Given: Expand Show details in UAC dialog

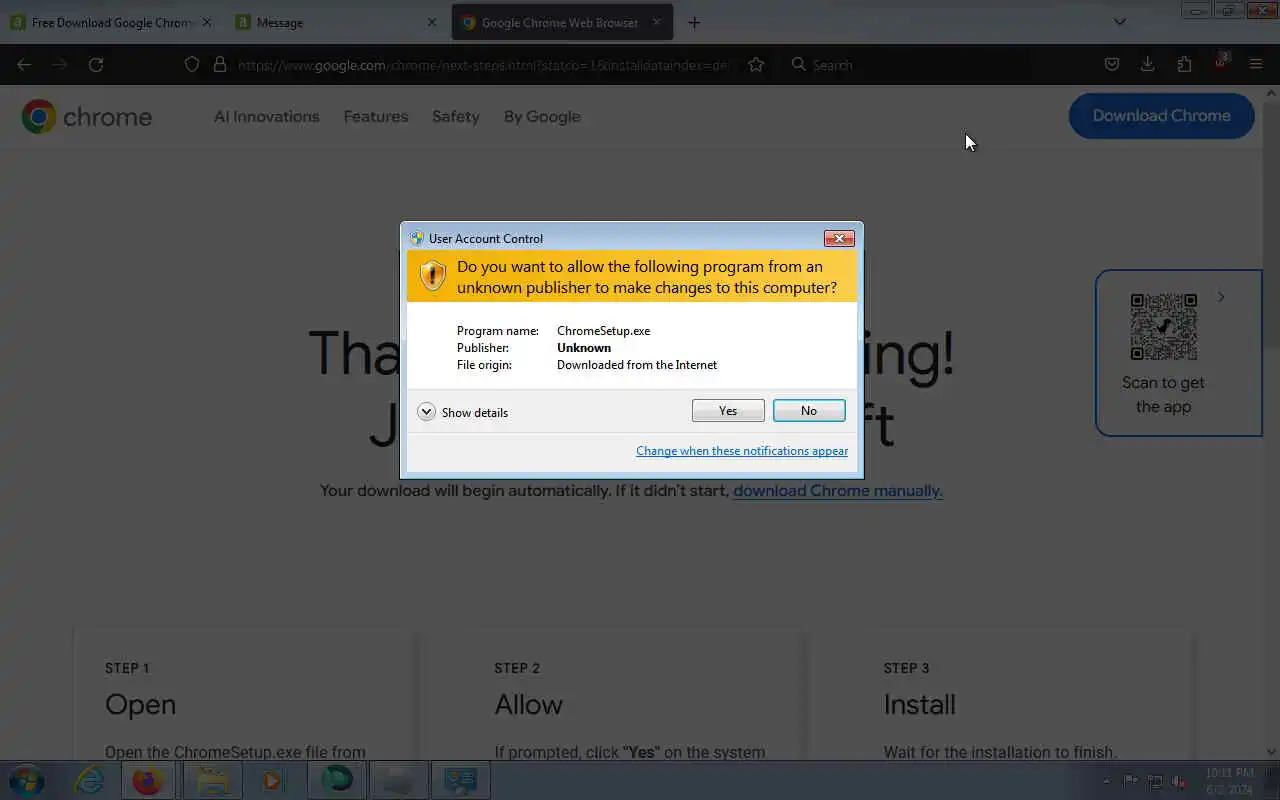Looking at the screenshot, I should [x=463, y=412].
